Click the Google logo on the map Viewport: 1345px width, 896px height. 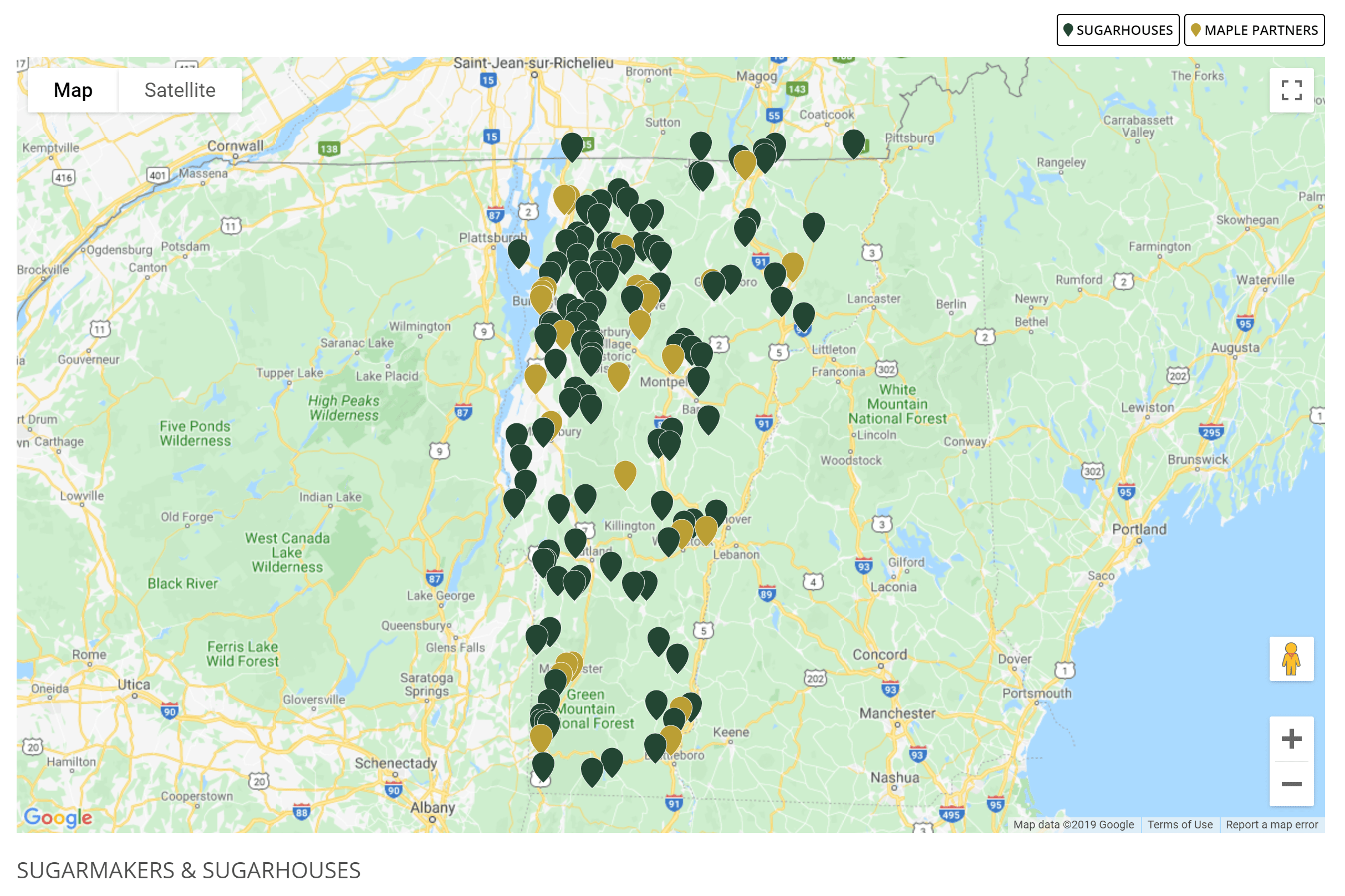pos(58,817)
